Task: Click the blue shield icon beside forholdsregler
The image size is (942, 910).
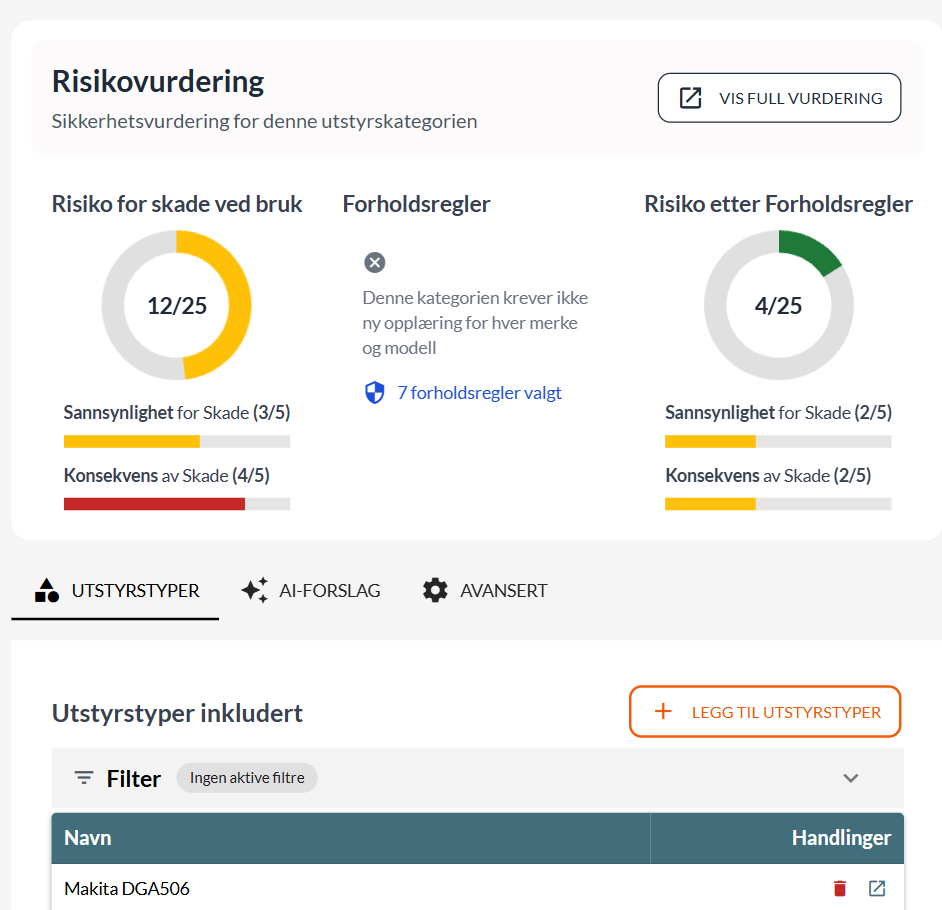Action: [x=375, y=393]
